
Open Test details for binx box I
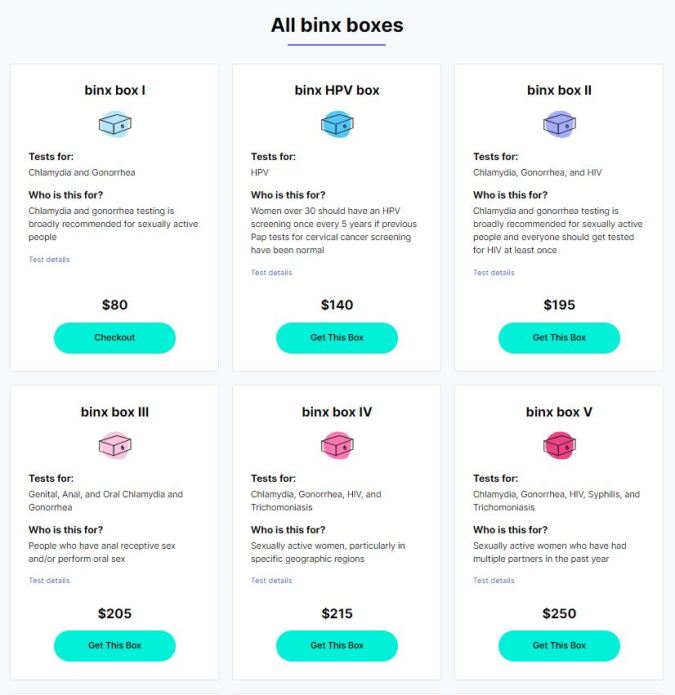tap(49, 260)
